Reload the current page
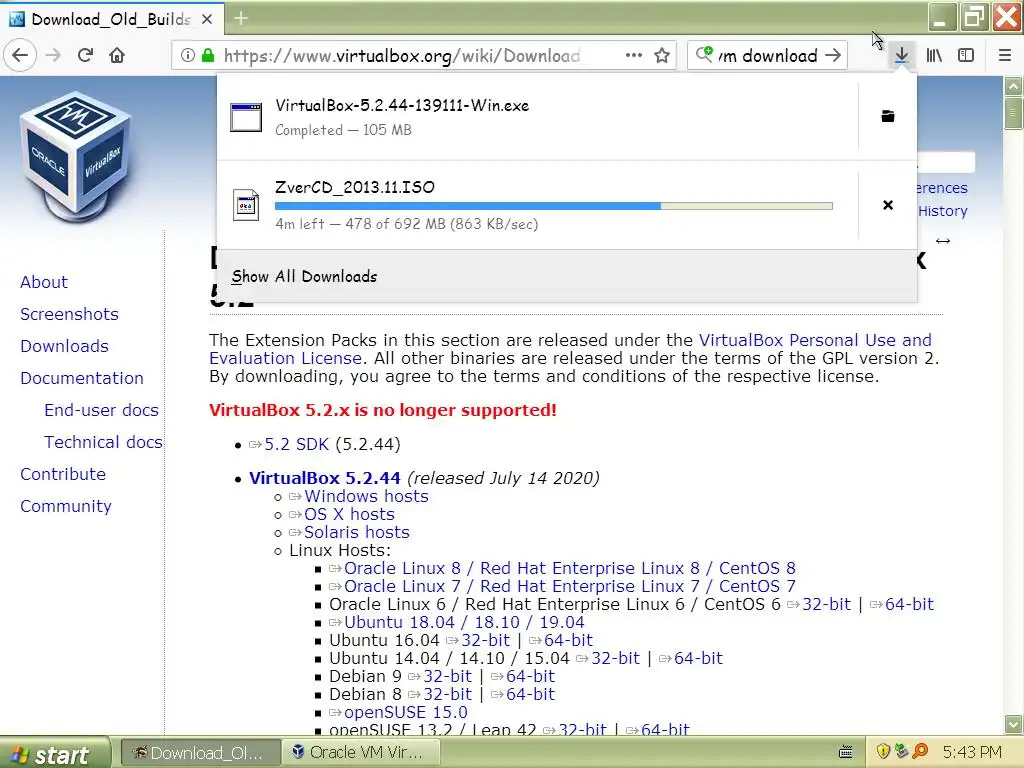This screenshot has height=768, width=1024. 86,55
